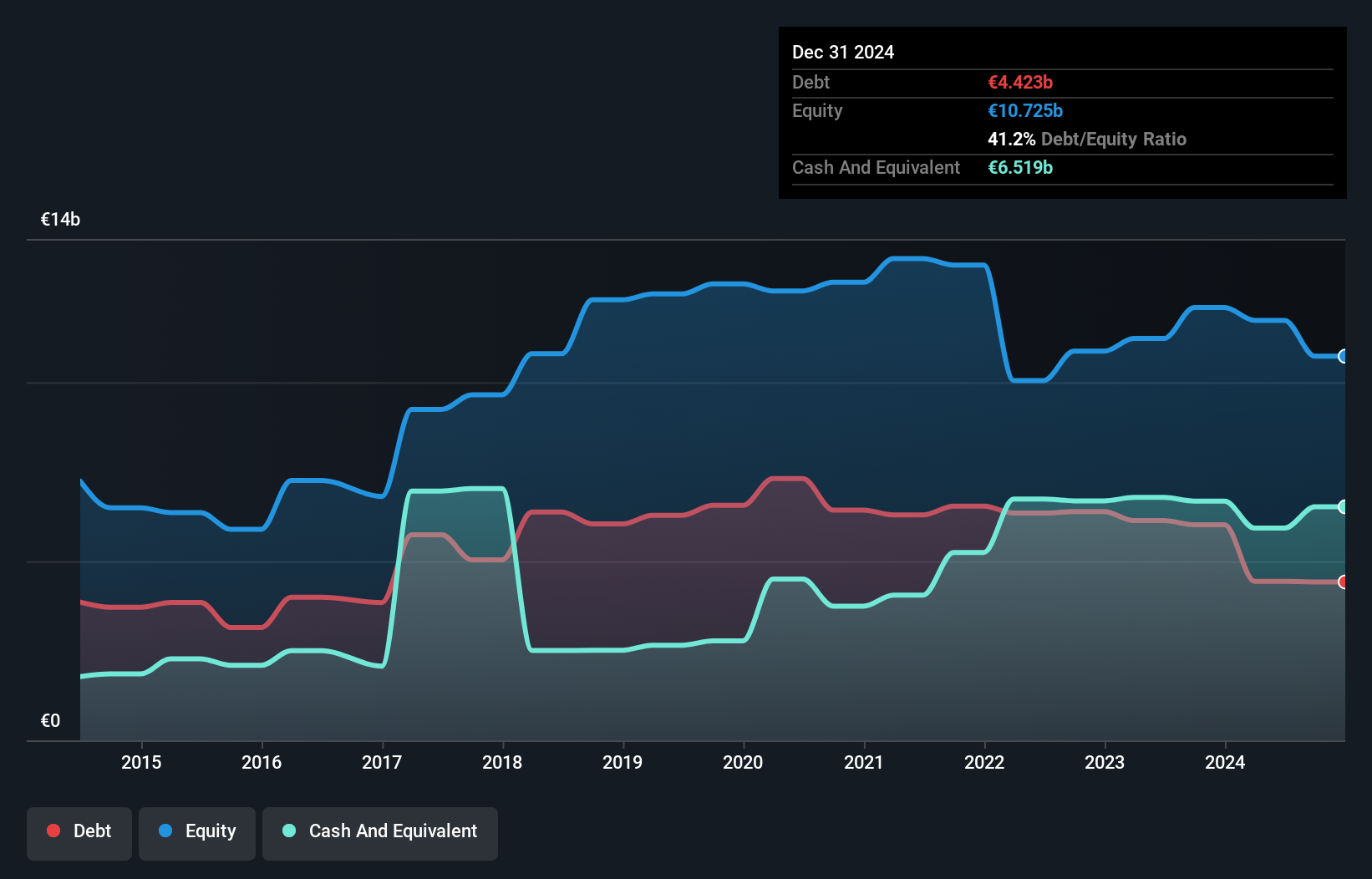Toggle the Debt legend button
The height and width of the screenshot is (879, 1372).
[79, 833]
